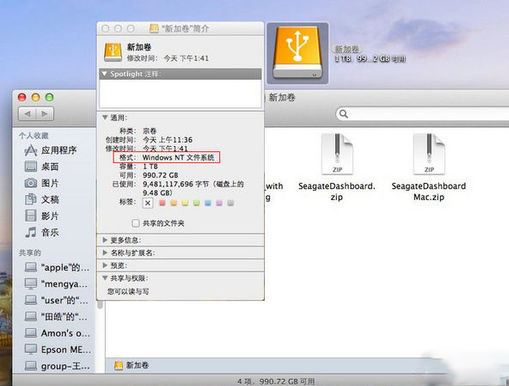Click the 共享的 shared sidebar heading
509x386 pixels.
pos(30,253)
